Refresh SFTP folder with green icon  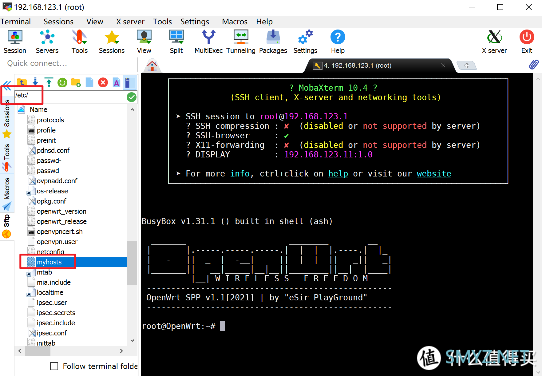point(62,82)
